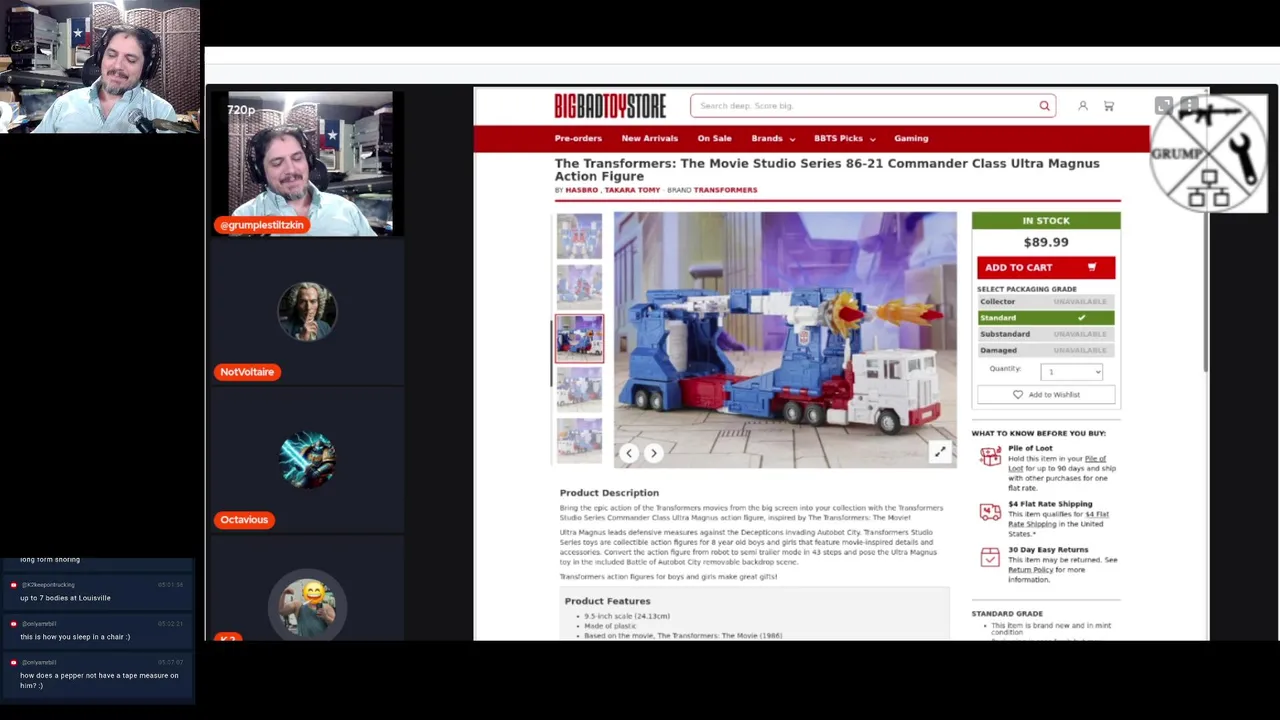Click the pop-out icon on shared screen
This screenshot has width=1280, height=720.
pyautogui.click(x=1163, y=105)
